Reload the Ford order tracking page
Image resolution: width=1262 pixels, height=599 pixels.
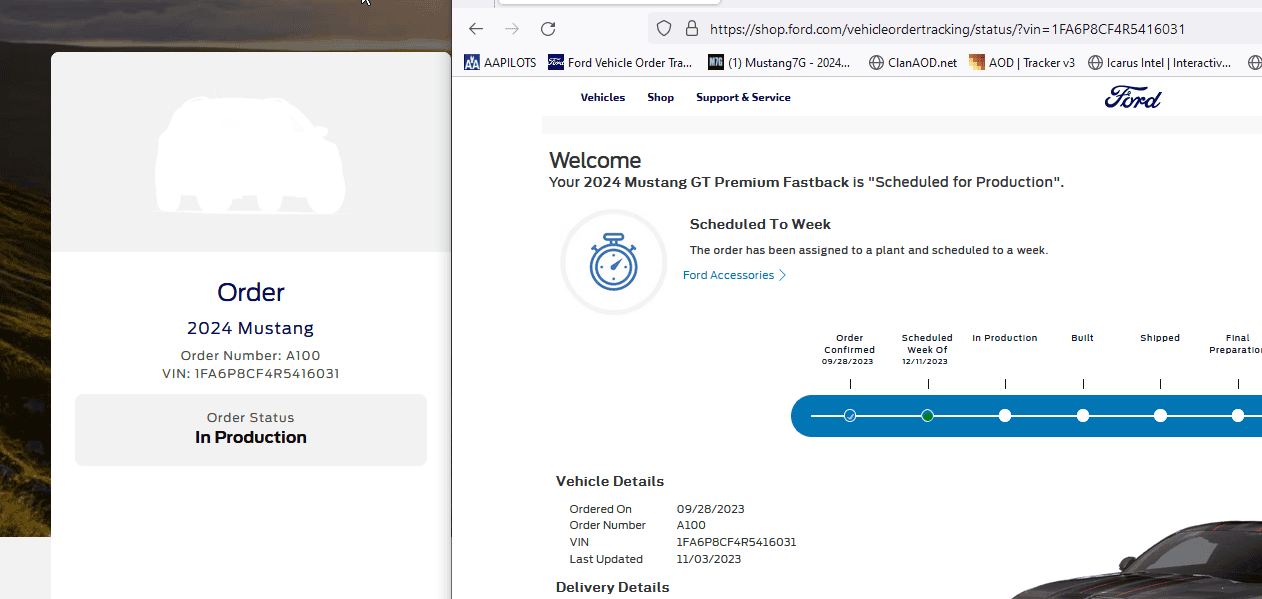point(548,29)
